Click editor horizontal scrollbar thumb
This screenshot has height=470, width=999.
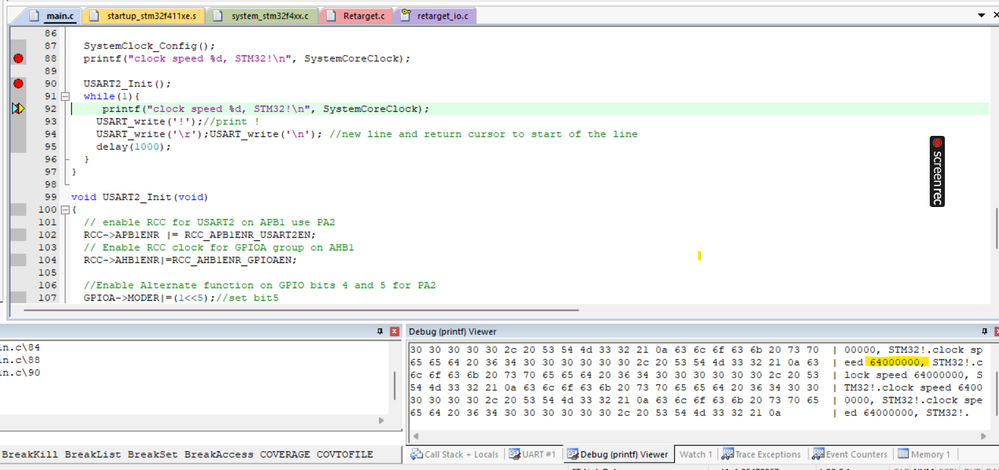point(301,310)
